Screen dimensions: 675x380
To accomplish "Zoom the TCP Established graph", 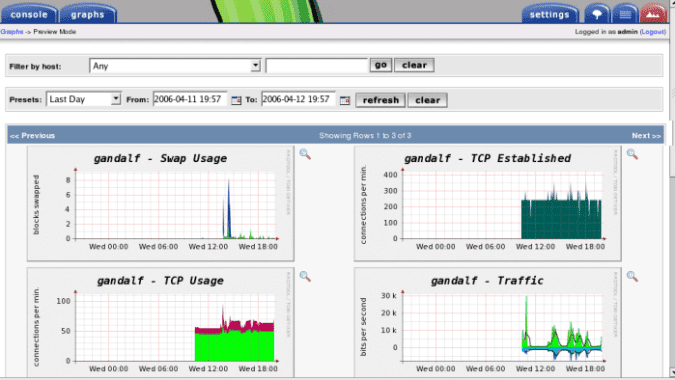I will [x=632, y=154].
